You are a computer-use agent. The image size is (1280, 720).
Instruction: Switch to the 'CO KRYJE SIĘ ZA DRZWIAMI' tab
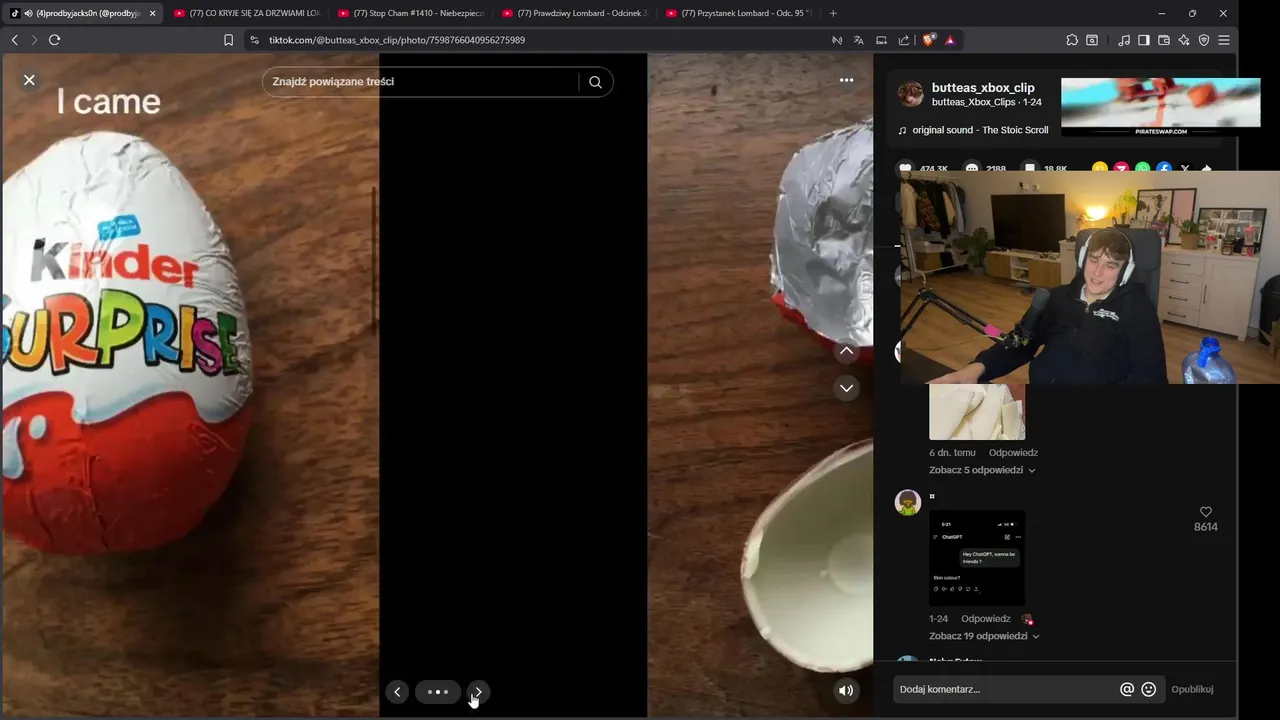tap(246, 13)
